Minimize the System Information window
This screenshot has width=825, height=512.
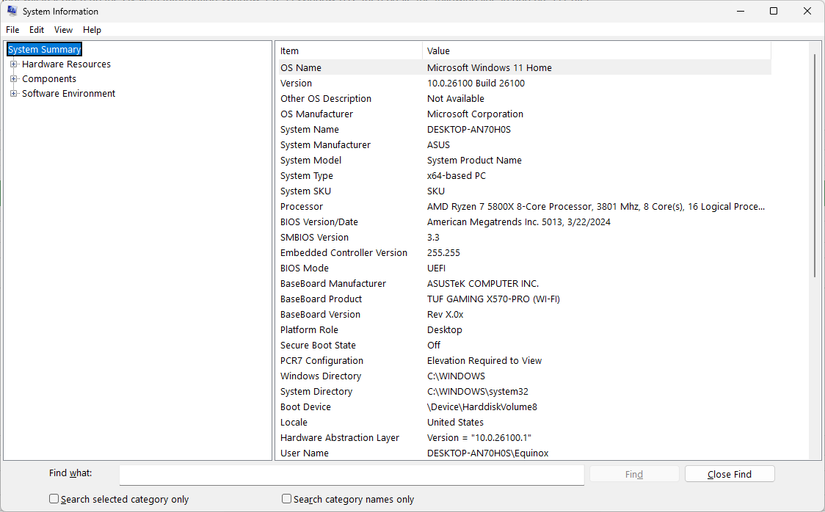(740, 11)
